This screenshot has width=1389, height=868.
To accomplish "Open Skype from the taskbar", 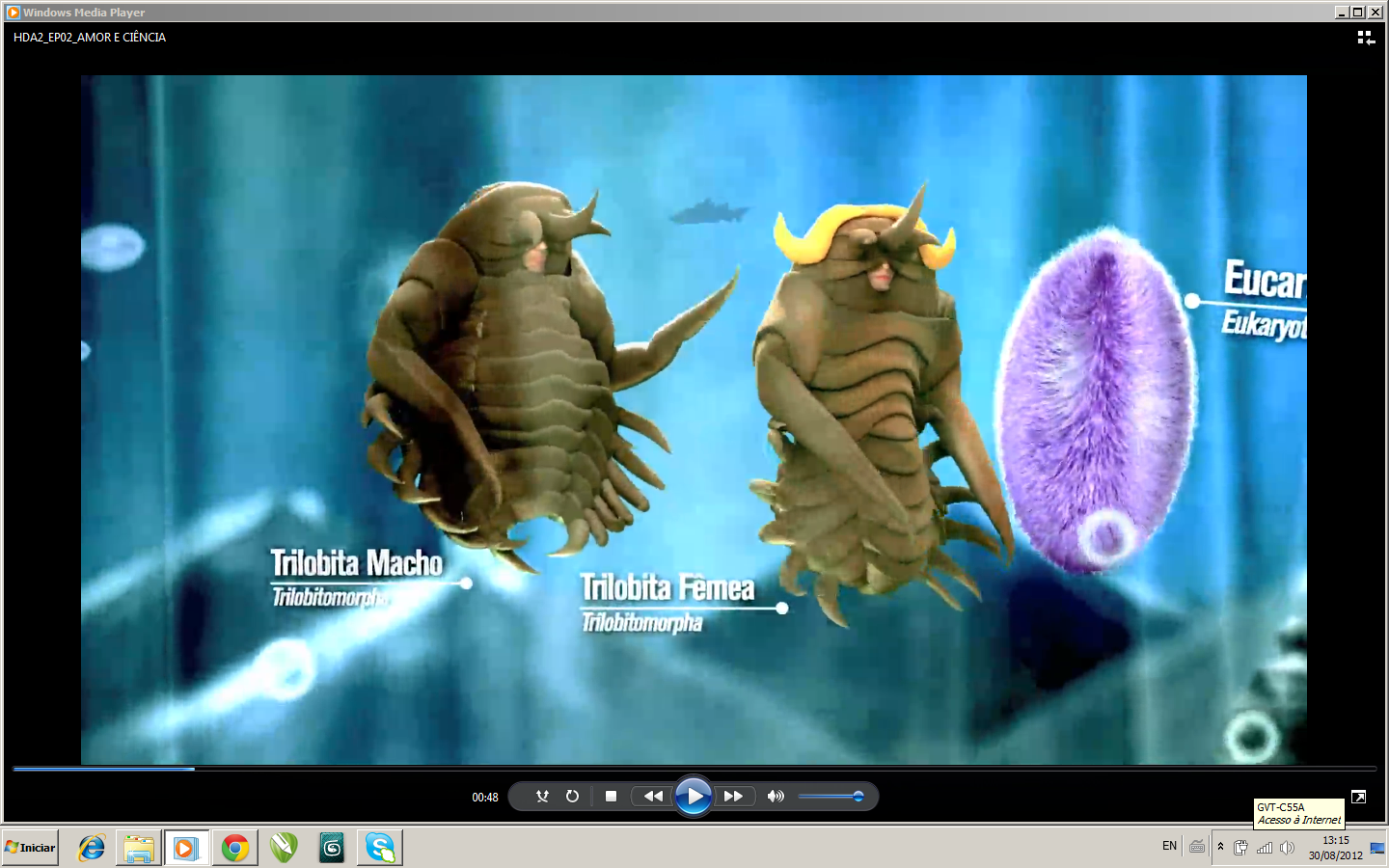I will click(x=380, y=848).
